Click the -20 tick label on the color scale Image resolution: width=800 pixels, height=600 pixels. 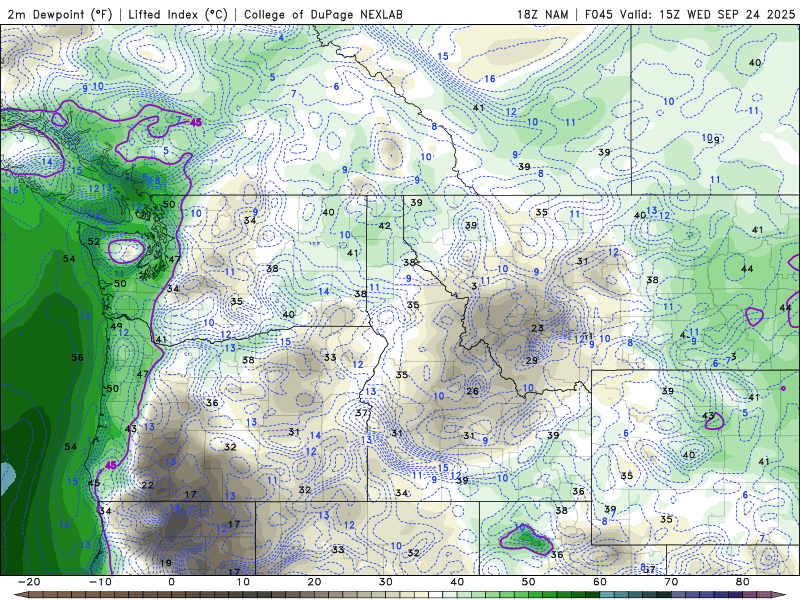pyautogui.click(x=29, y=582)
